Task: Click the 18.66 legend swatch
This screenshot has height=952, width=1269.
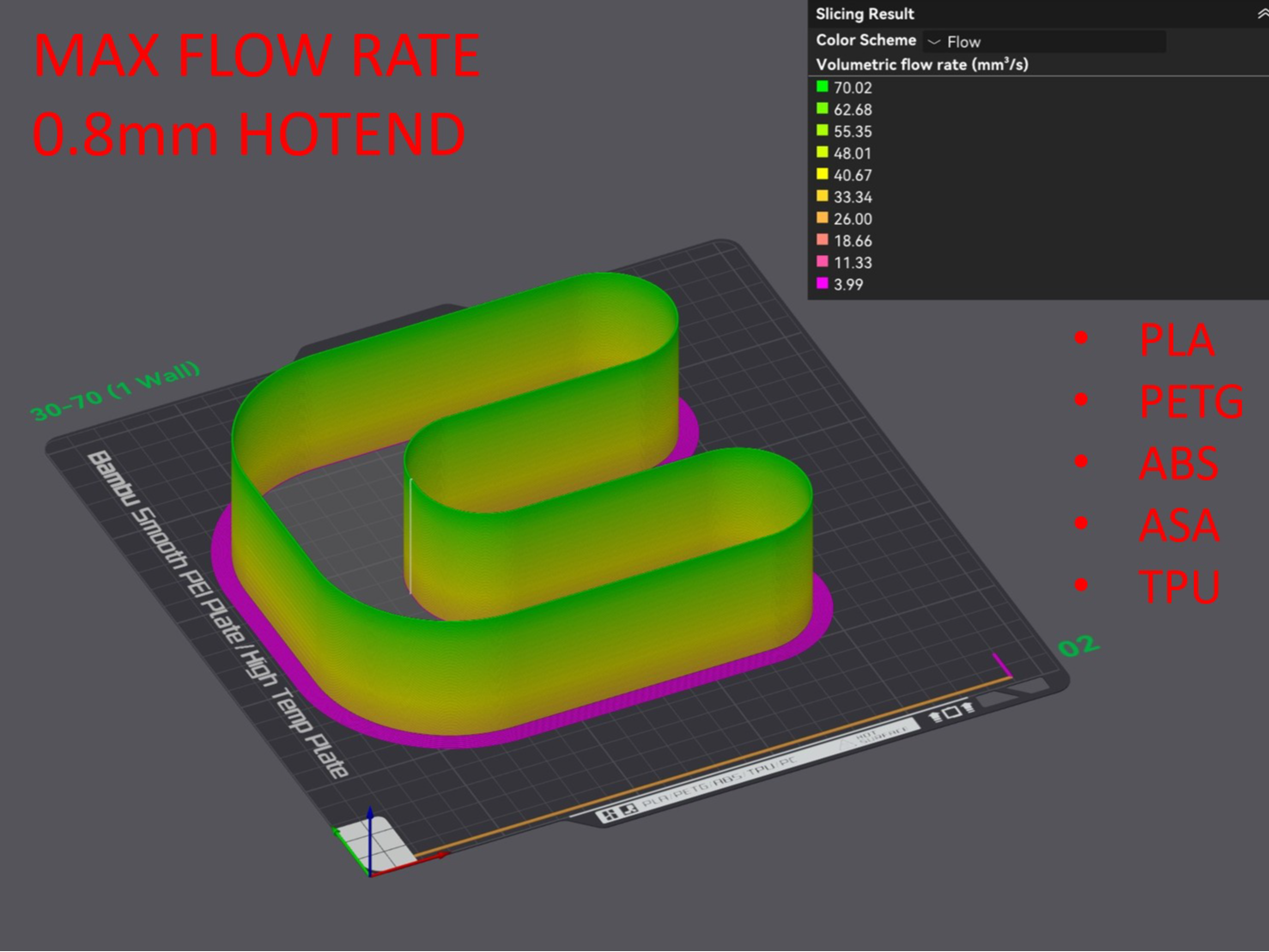Action: click(x=822, y=240)
